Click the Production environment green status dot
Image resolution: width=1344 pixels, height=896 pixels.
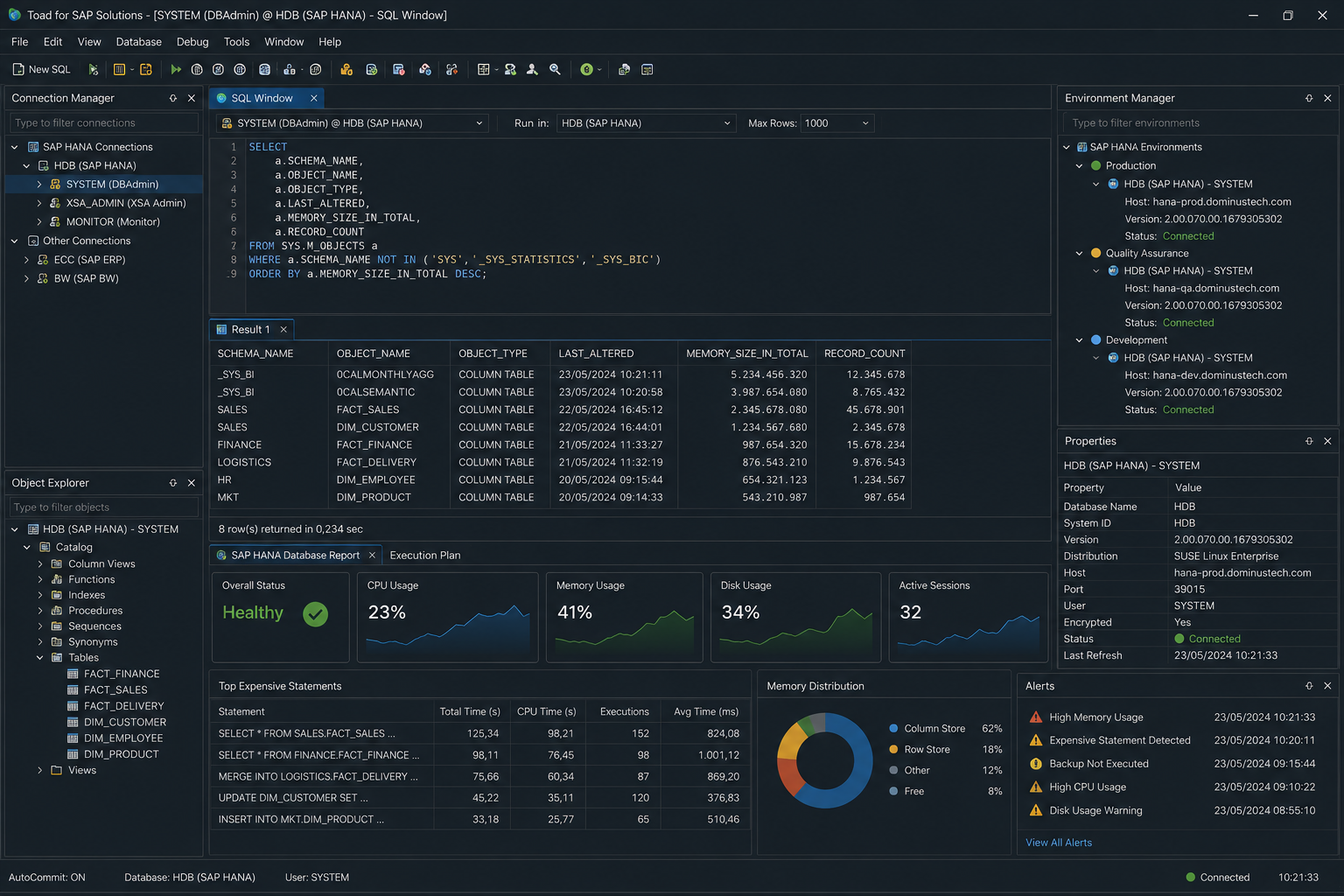1095,165
